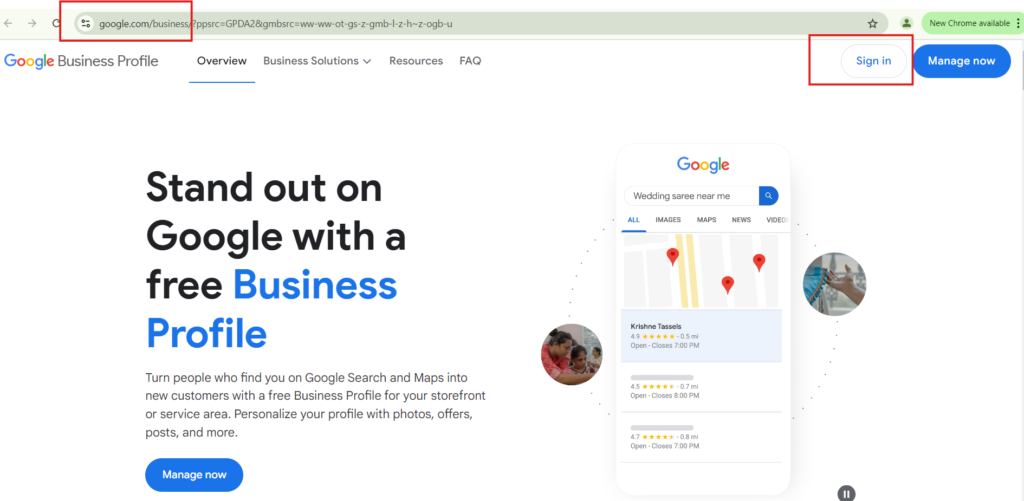This screenshot has width=1024, height=501.
Task: Click Manage now below the hero text
Action: tap(194, 474)
